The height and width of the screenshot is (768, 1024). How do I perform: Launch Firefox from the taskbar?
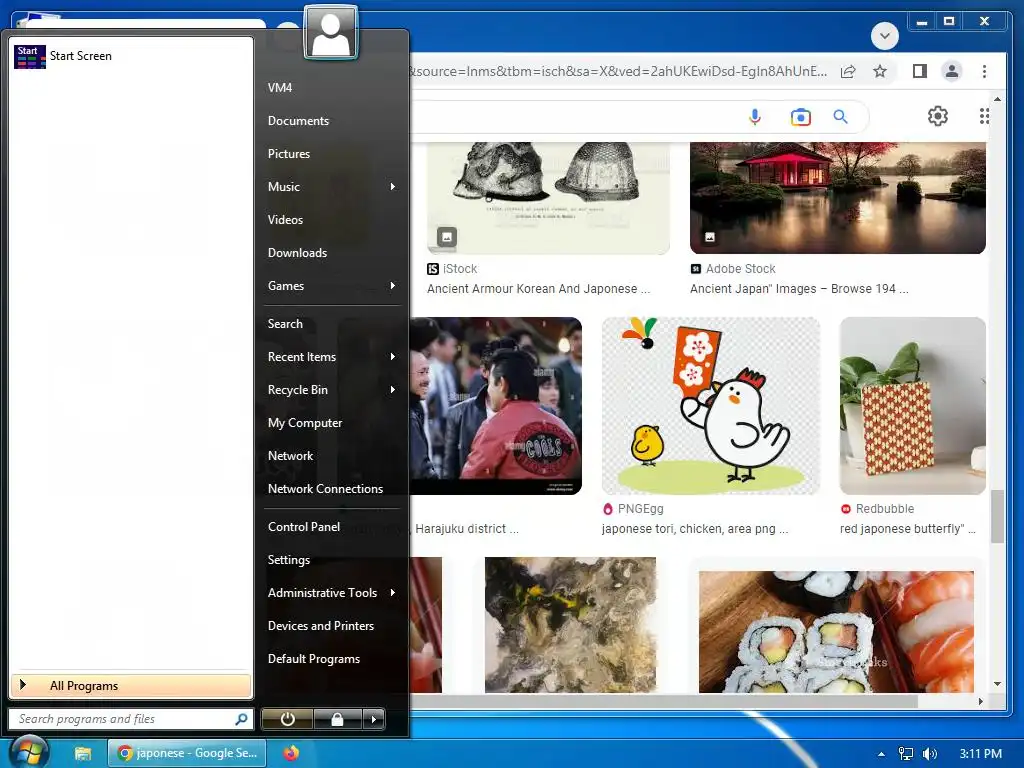291,754
